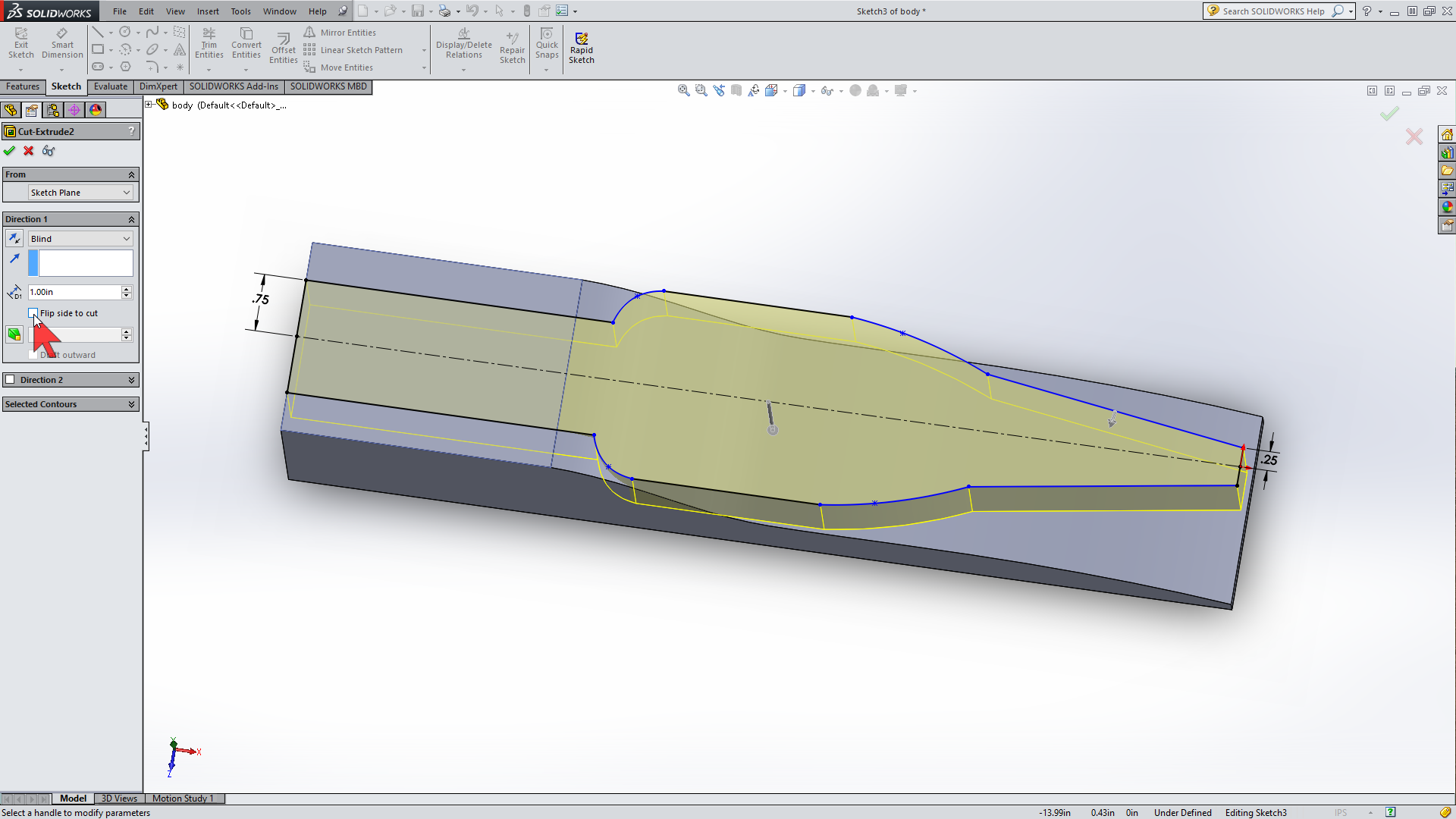Enable the Direction 2 checkbox

tap(11, 380)
